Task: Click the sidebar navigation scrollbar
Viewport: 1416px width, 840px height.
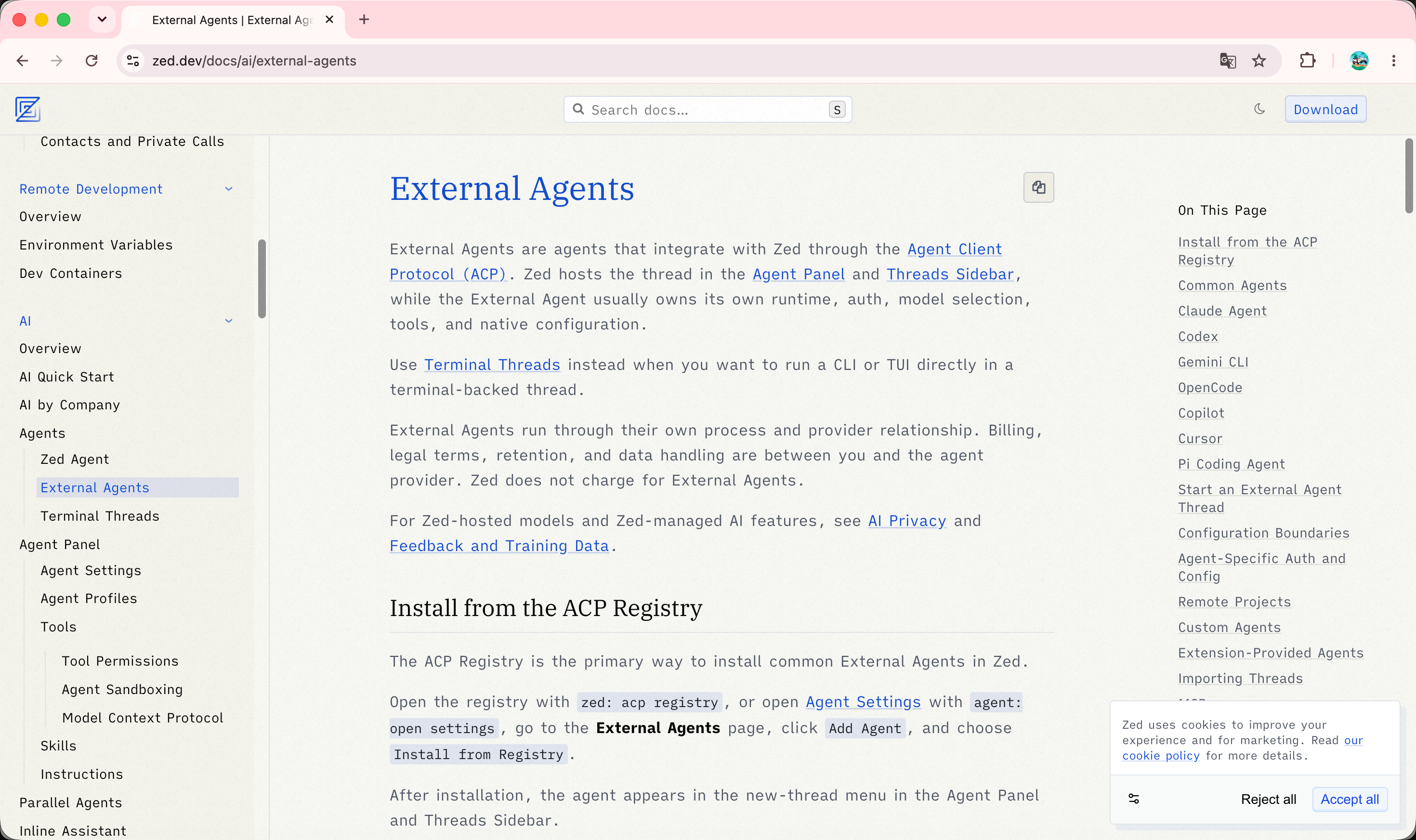Action: [262, 278]
